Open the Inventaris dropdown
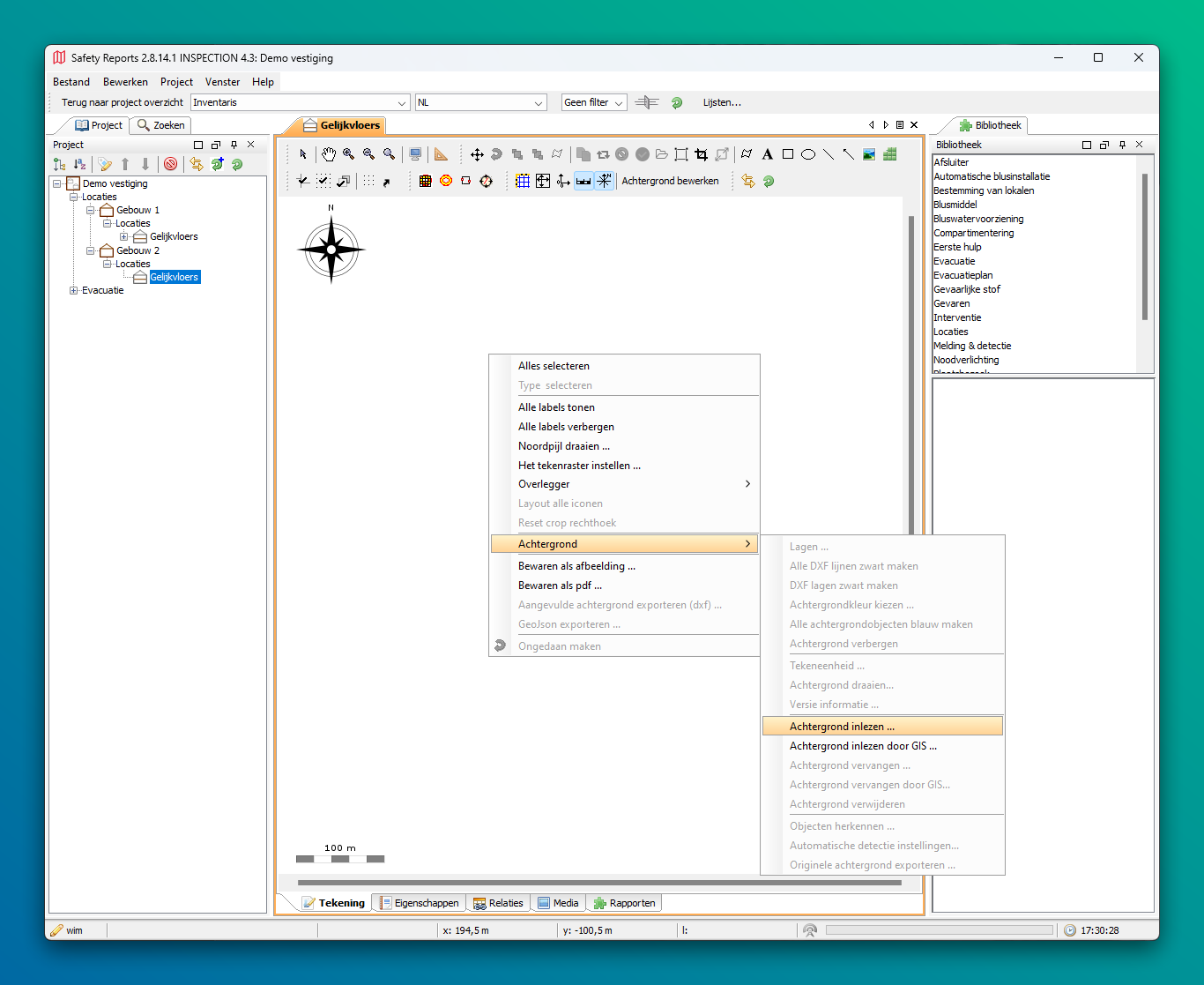The image size is (1204, 985). click(402, 103)
